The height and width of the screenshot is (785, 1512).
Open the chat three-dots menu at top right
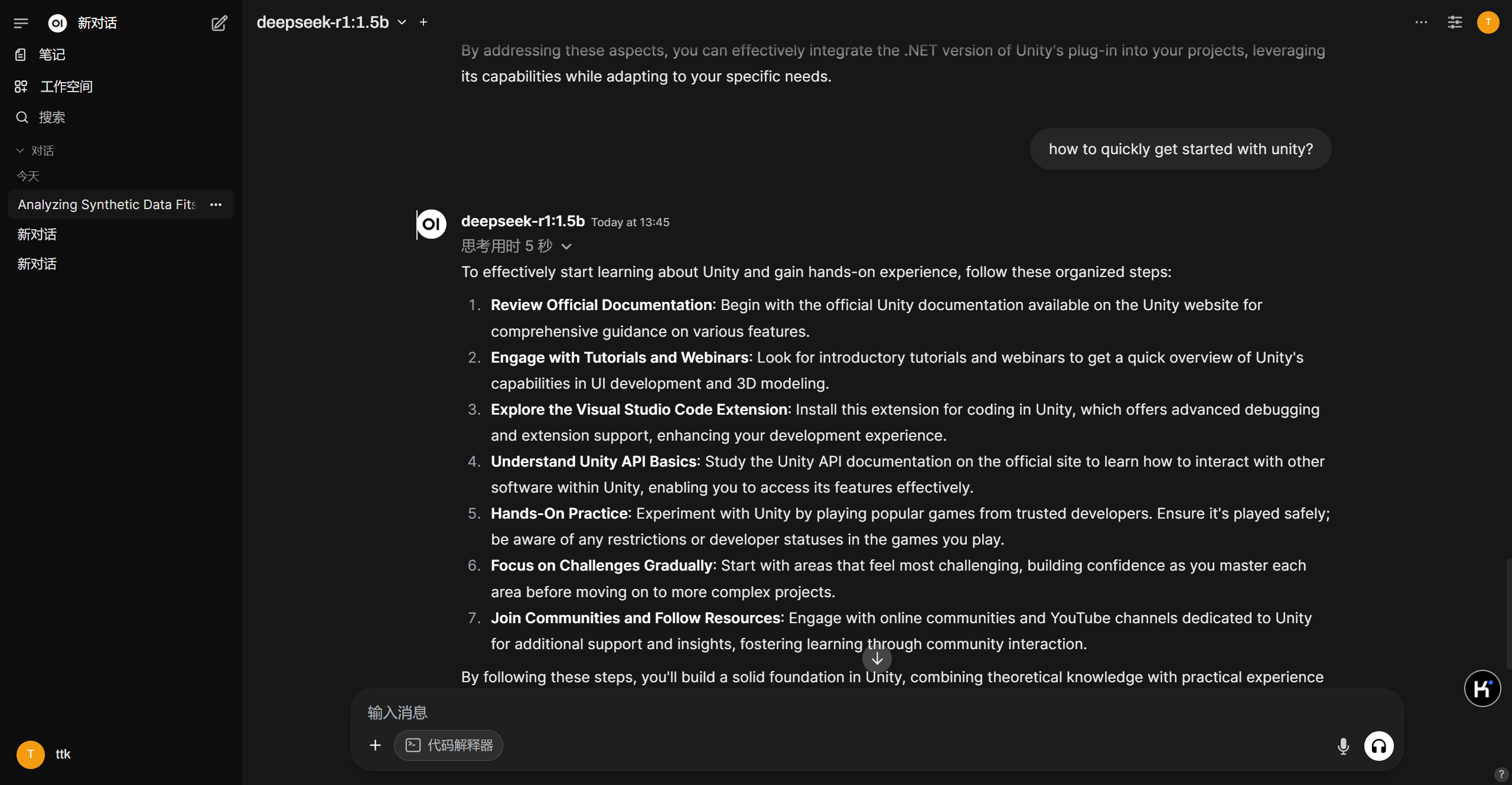pyautogui.click(x=1421, y=22)
